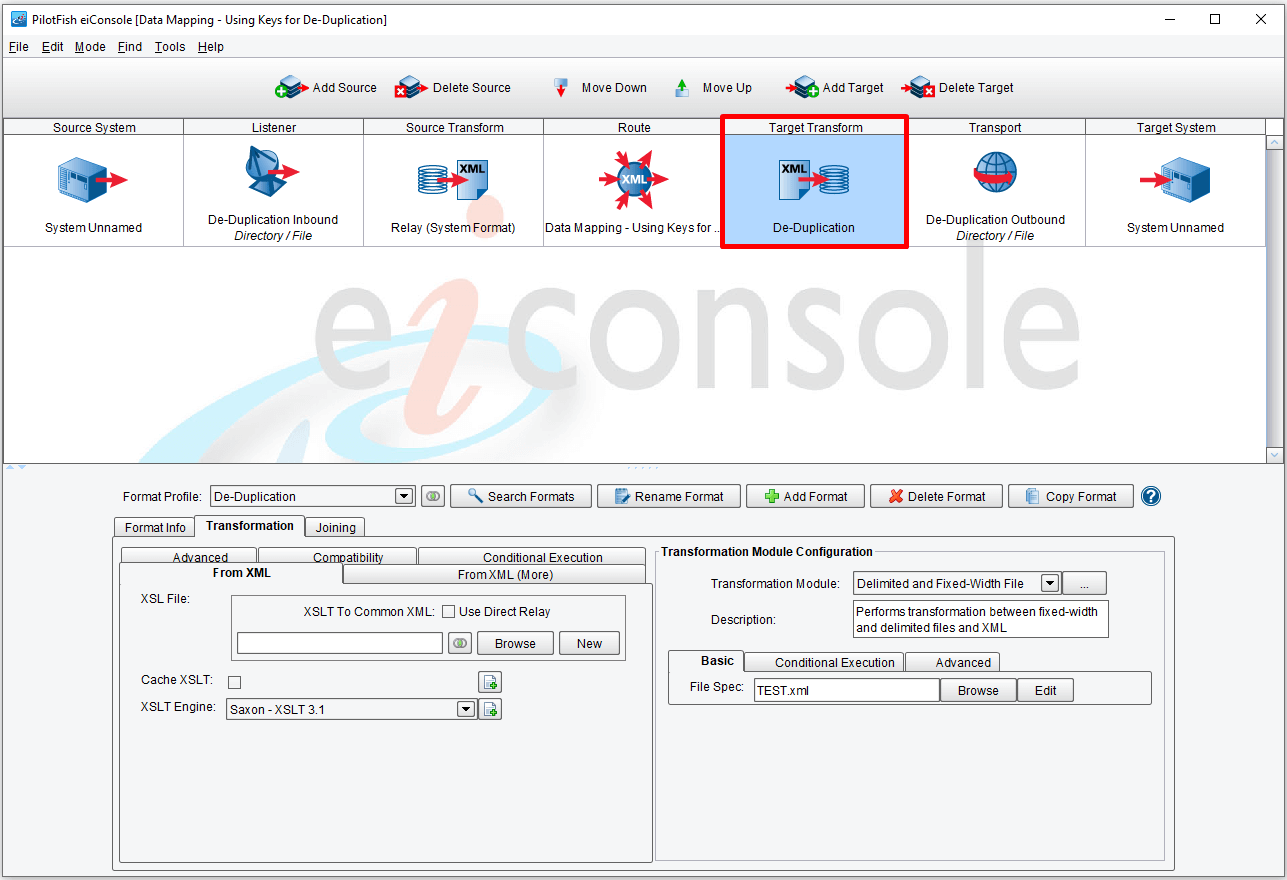Click the Delete Source toolbar icon
Image resolution: width=1287 pixels, height=880 pixels.
410,87
